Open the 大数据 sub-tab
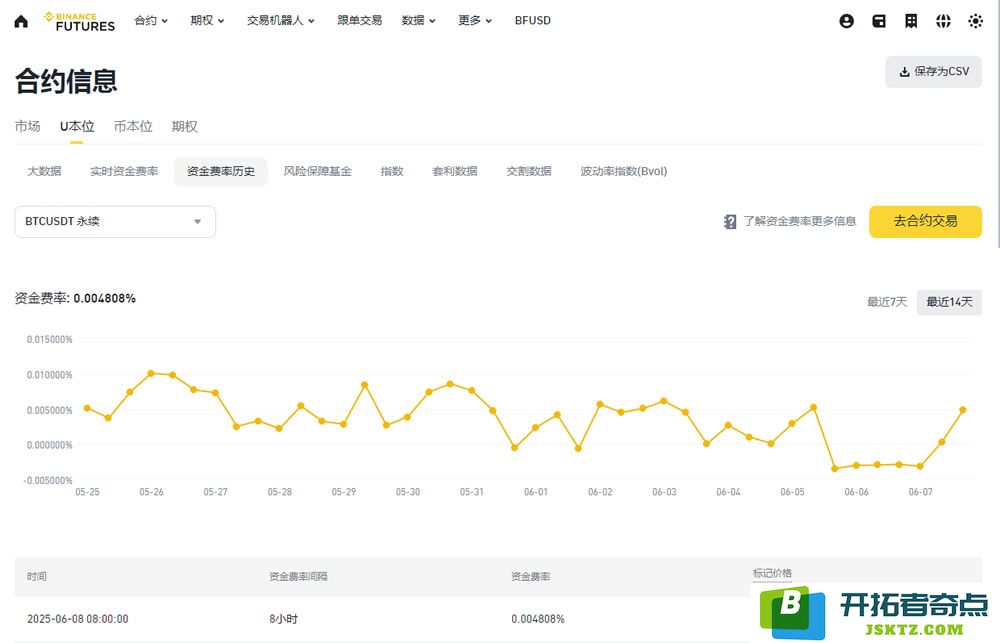Image resolution: width=1000 pixels, height=643 pixels. point(44,171)
